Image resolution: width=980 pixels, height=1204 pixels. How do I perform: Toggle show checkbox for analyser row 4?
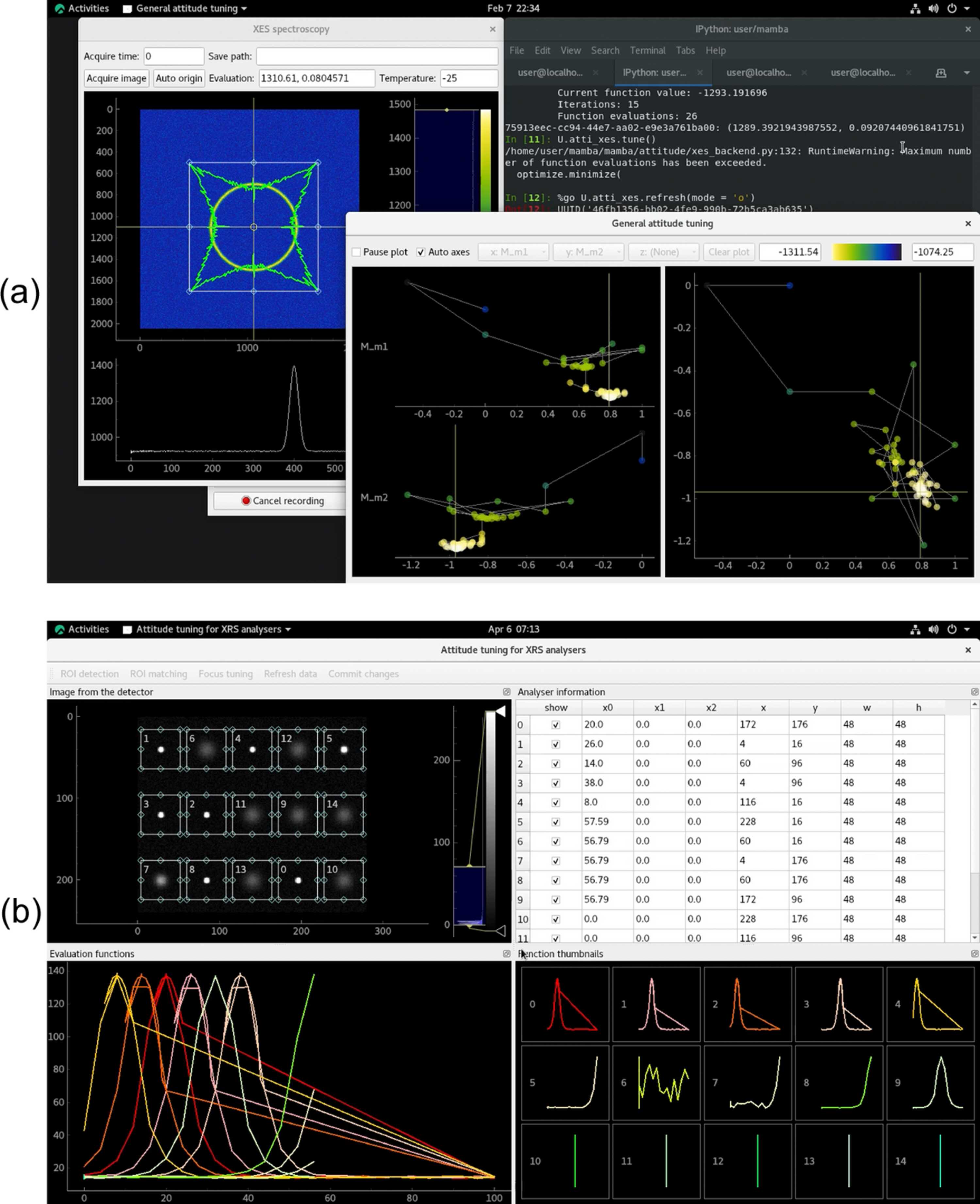(x=555, y=802)
